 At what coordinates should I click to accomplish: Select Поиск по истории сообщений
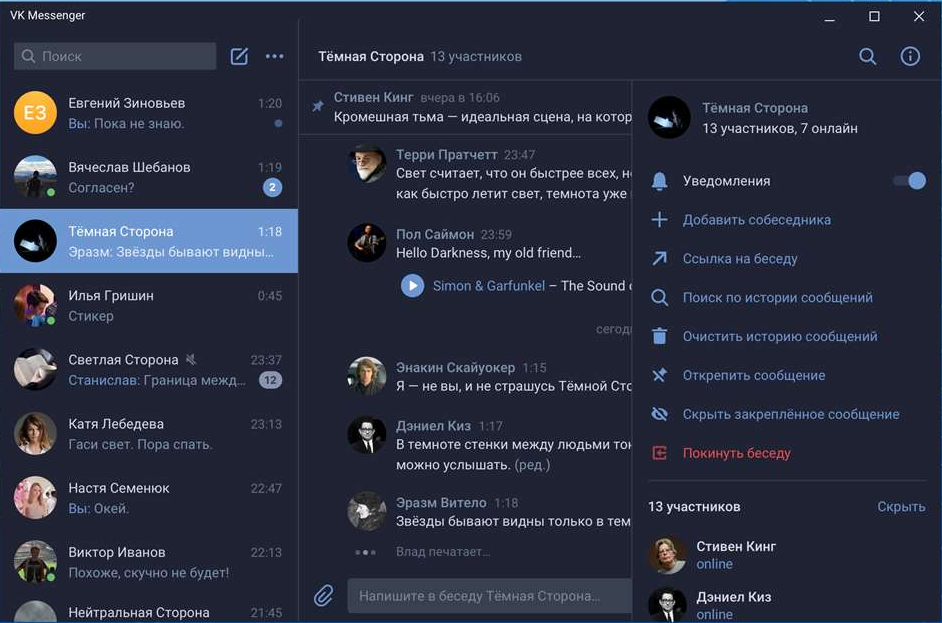pyautogui.click(x=777, y=297)
